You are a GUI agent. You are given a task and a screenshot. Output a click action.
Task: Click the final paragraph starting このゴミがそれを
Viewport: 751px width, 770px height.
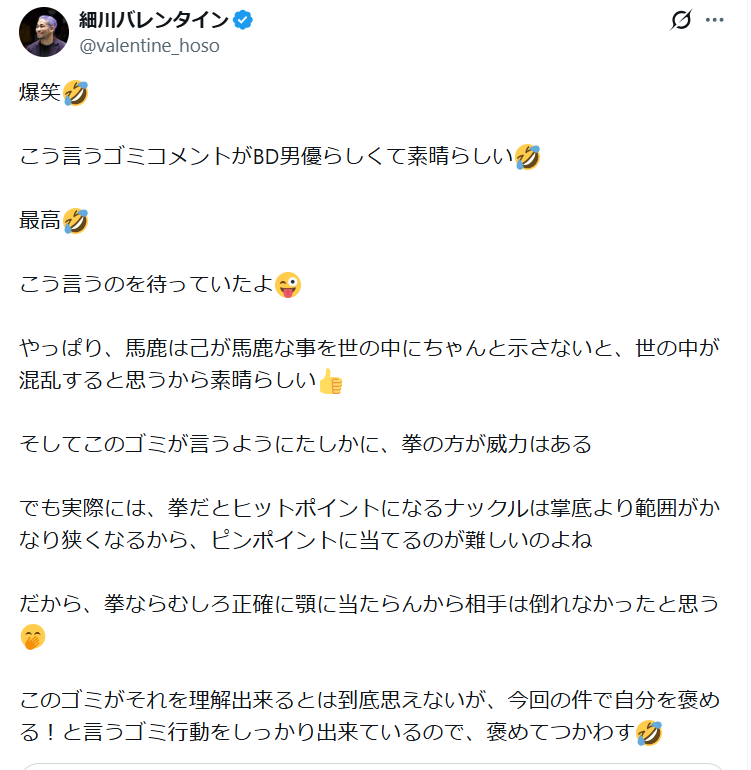tap(370, 716)
